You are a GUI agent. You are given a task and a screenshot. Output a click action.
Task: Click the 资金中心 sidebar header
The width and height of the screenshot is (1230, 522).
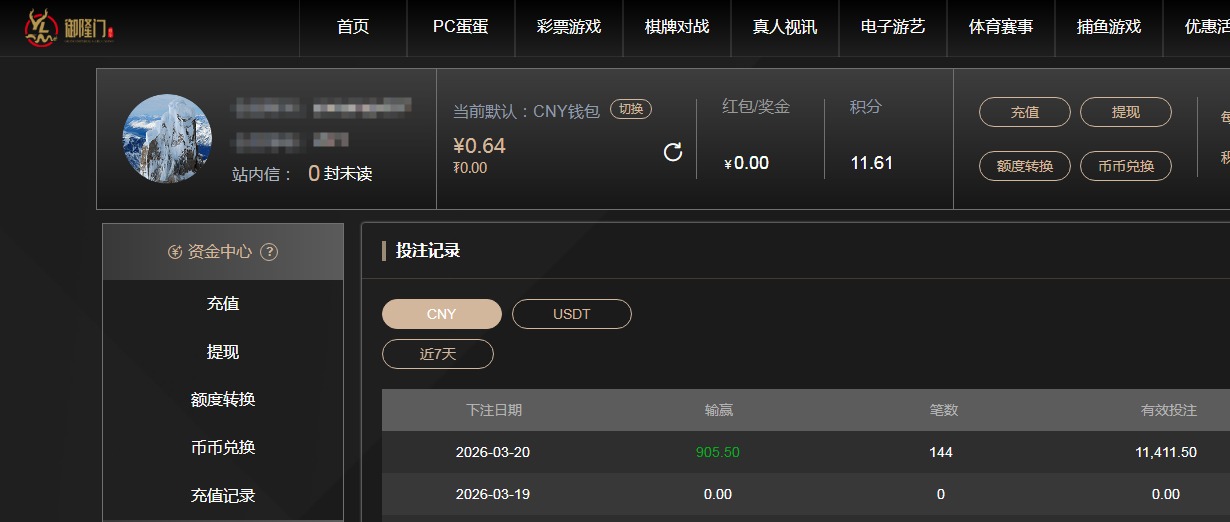click(x=223, y=252)
